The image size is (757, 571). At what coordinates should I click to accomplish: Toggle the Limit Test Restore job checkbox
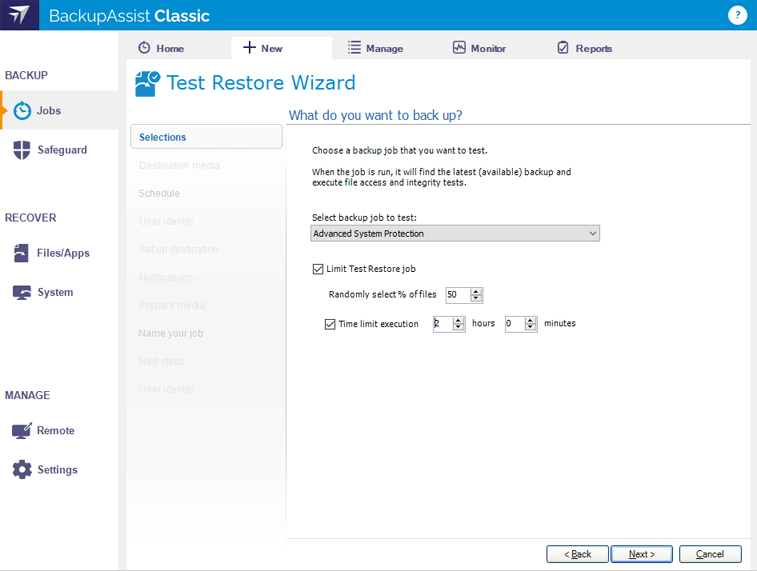318,269
